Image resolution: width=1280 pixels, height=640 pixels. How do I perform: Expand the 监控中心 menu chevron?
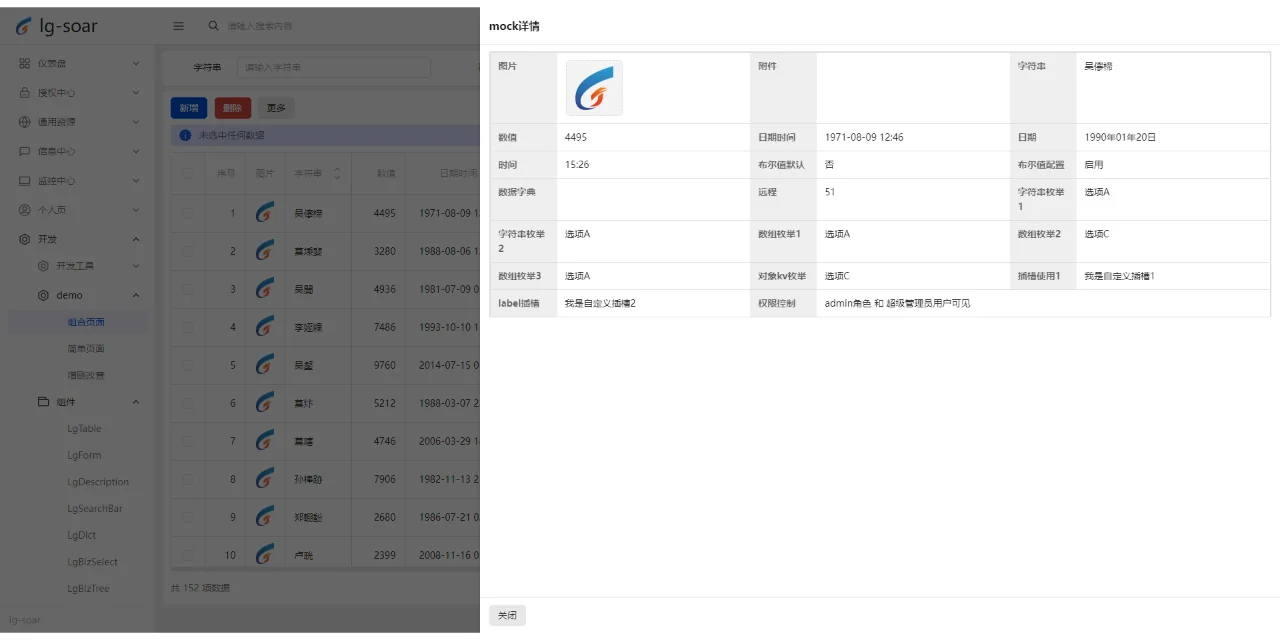(x=136, y=181)
